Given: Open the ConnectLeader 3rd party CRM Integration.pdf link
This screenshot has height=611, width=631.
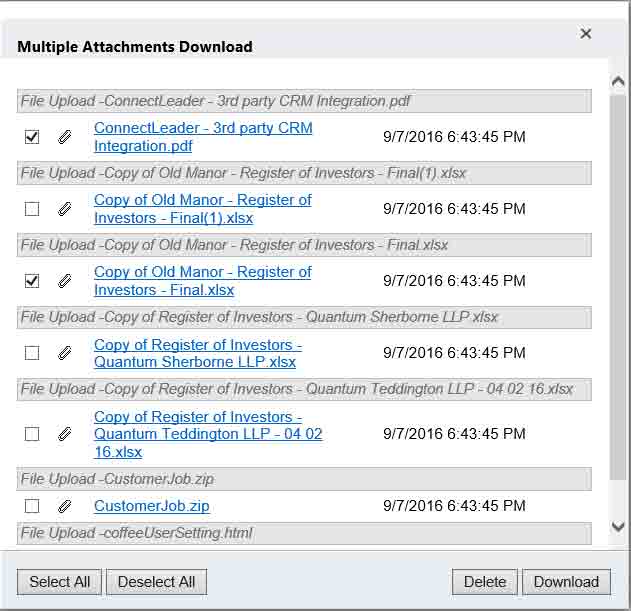Looking at the screenshot, I should coord(202,137).
